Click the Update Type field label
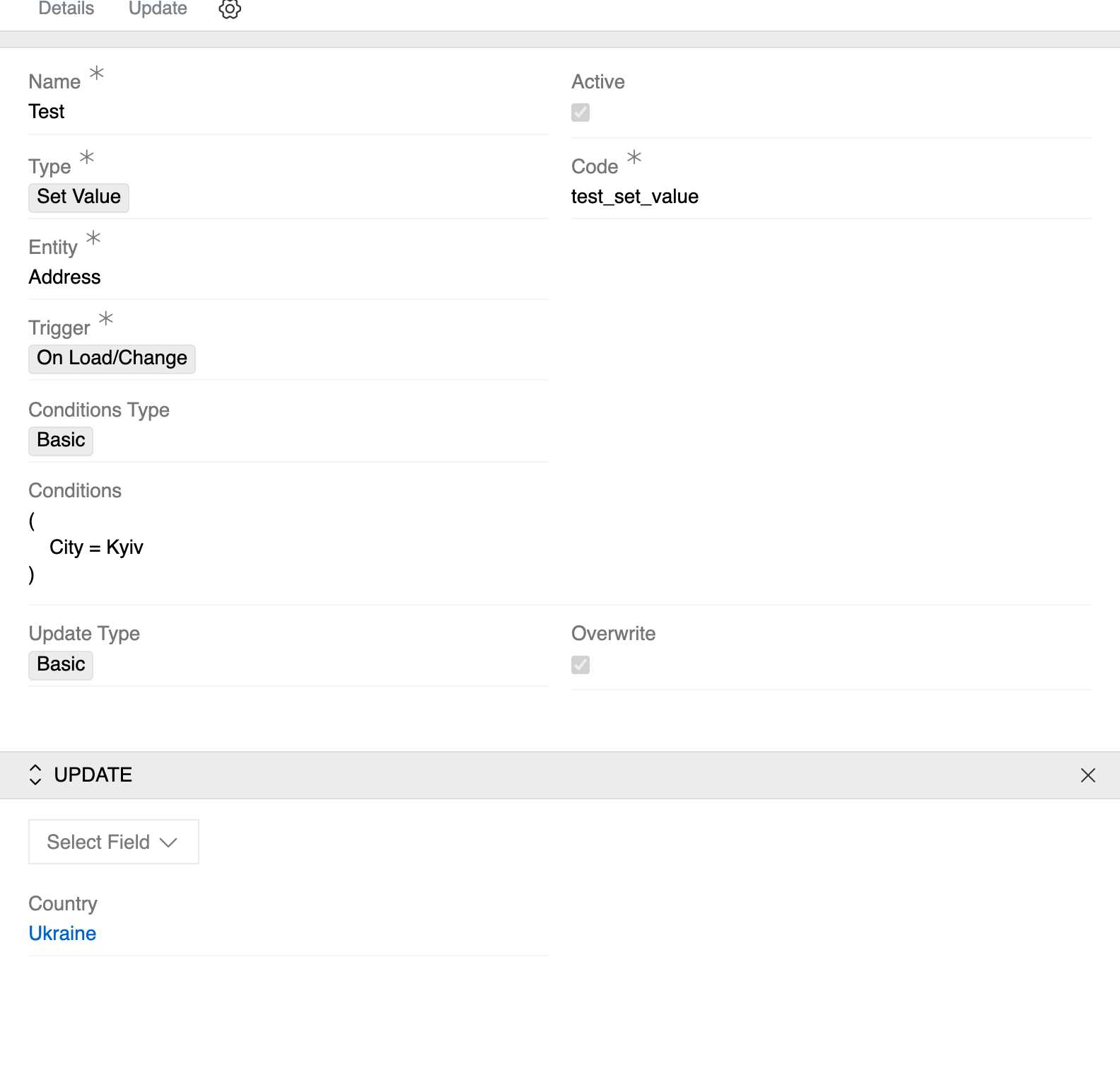The width and height of the screenshot is (1120, 1078). (84, 634)
